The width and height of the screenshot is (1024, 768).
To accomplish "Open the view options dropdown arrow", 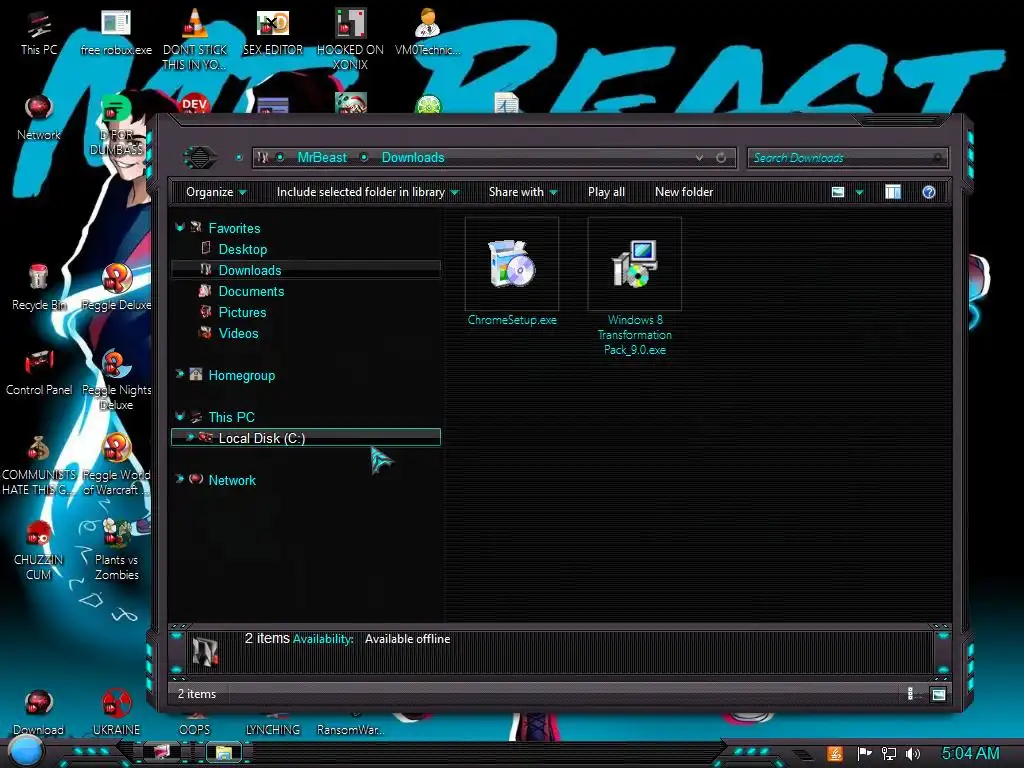I will (x=859, y=192).
